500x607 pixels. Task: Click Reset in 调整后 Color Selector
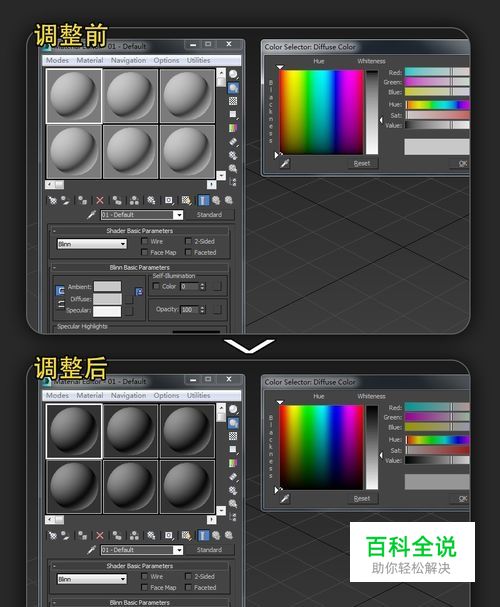362,499
